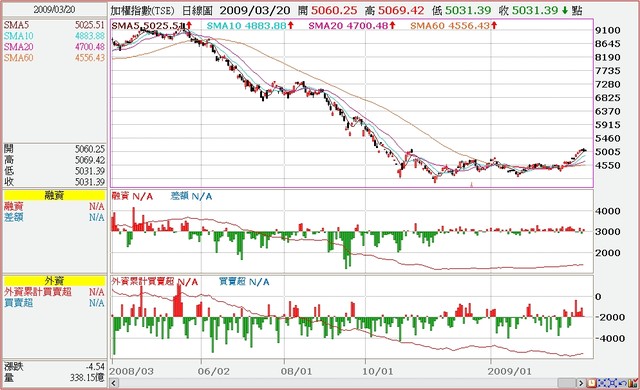
Task: Click 外資累計買賣超 label in left panel
Action: [x=38, y=292]
